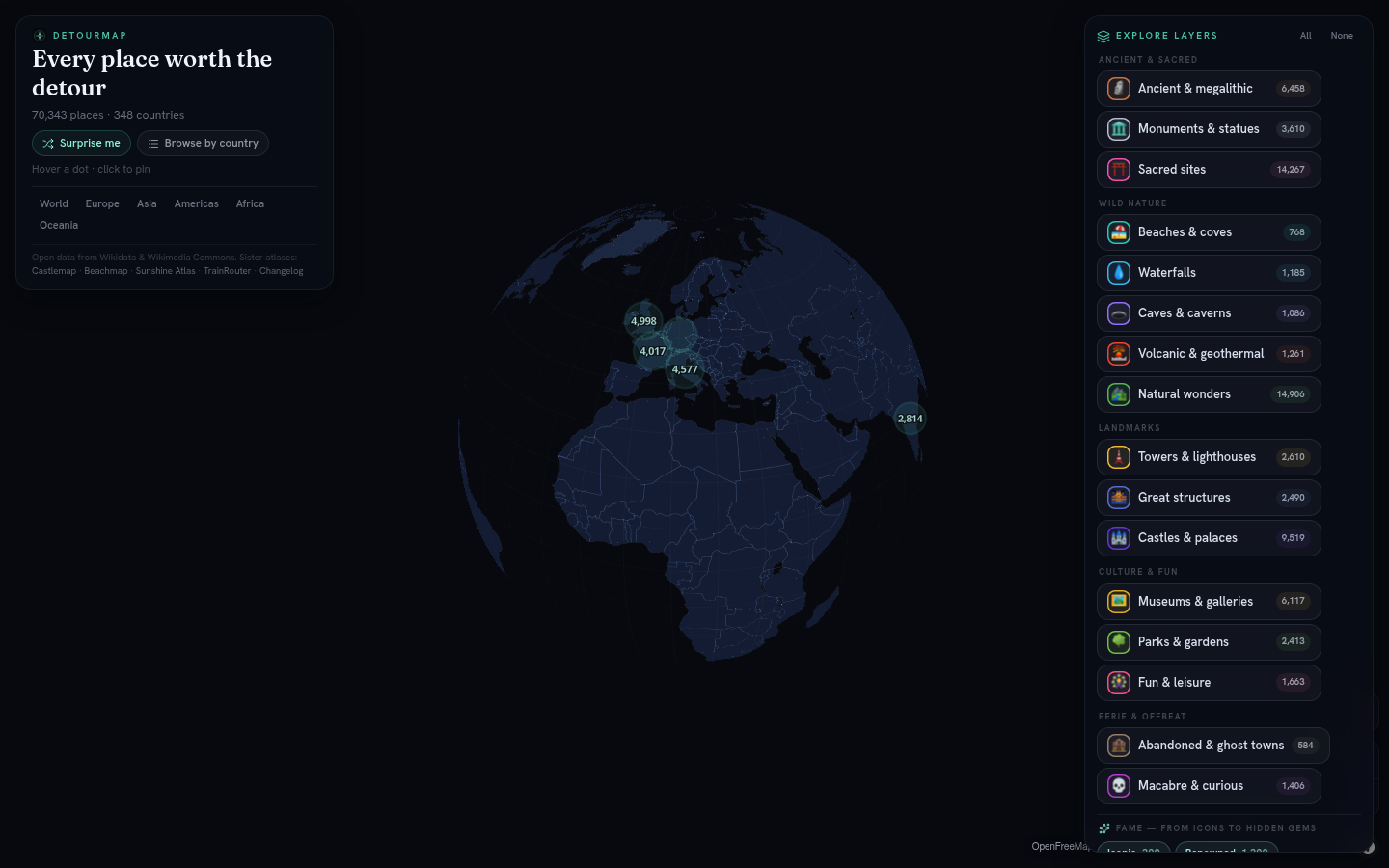This screenshot has width=1389, height=868.
Task: Enable All explore layers
Action: click(1306, 36)
